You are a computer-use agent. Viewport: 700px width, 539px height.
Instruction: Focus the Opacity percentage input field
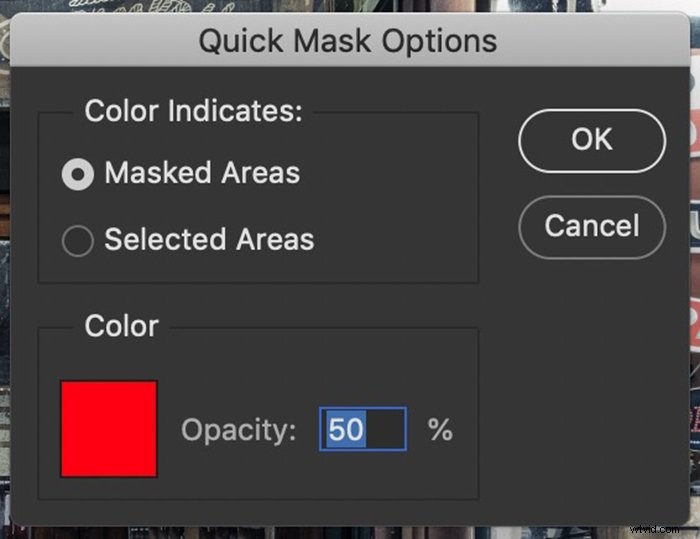tap(363, 429)
